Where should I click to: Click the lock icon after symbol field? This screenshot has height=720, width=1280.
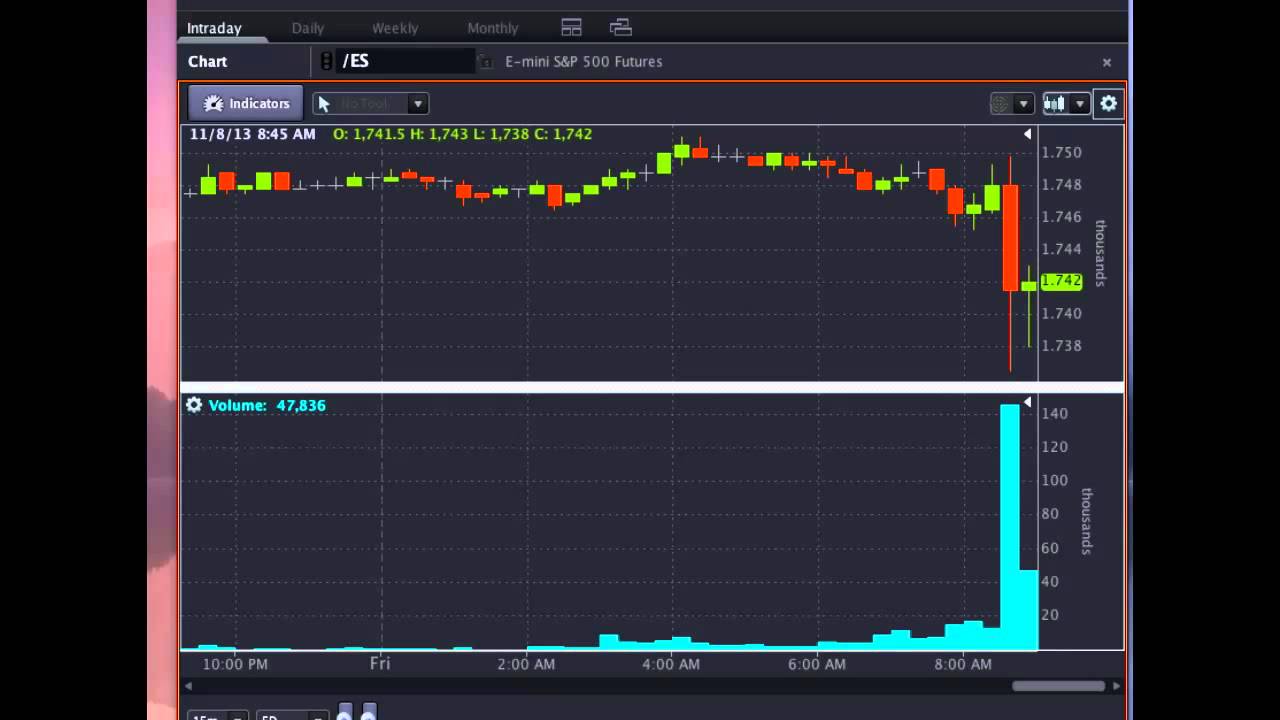pyautogui.click(x=485, y=62)
